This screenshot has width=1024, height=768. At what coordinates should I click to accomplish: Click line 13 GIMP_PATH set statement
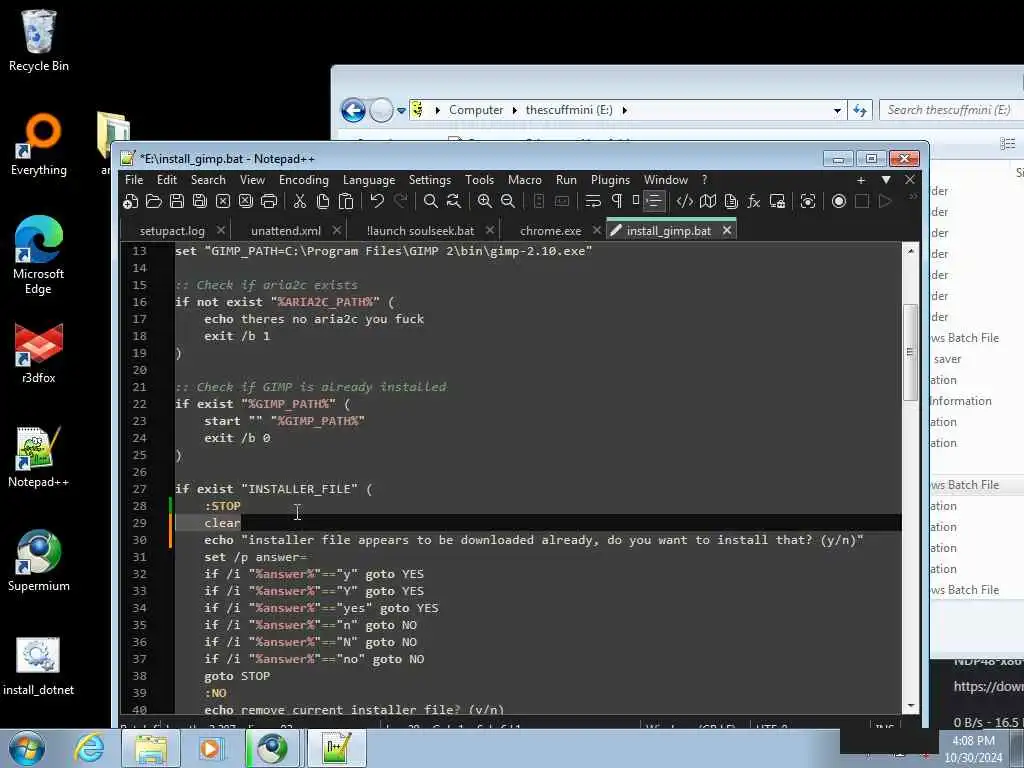(383, 251)
